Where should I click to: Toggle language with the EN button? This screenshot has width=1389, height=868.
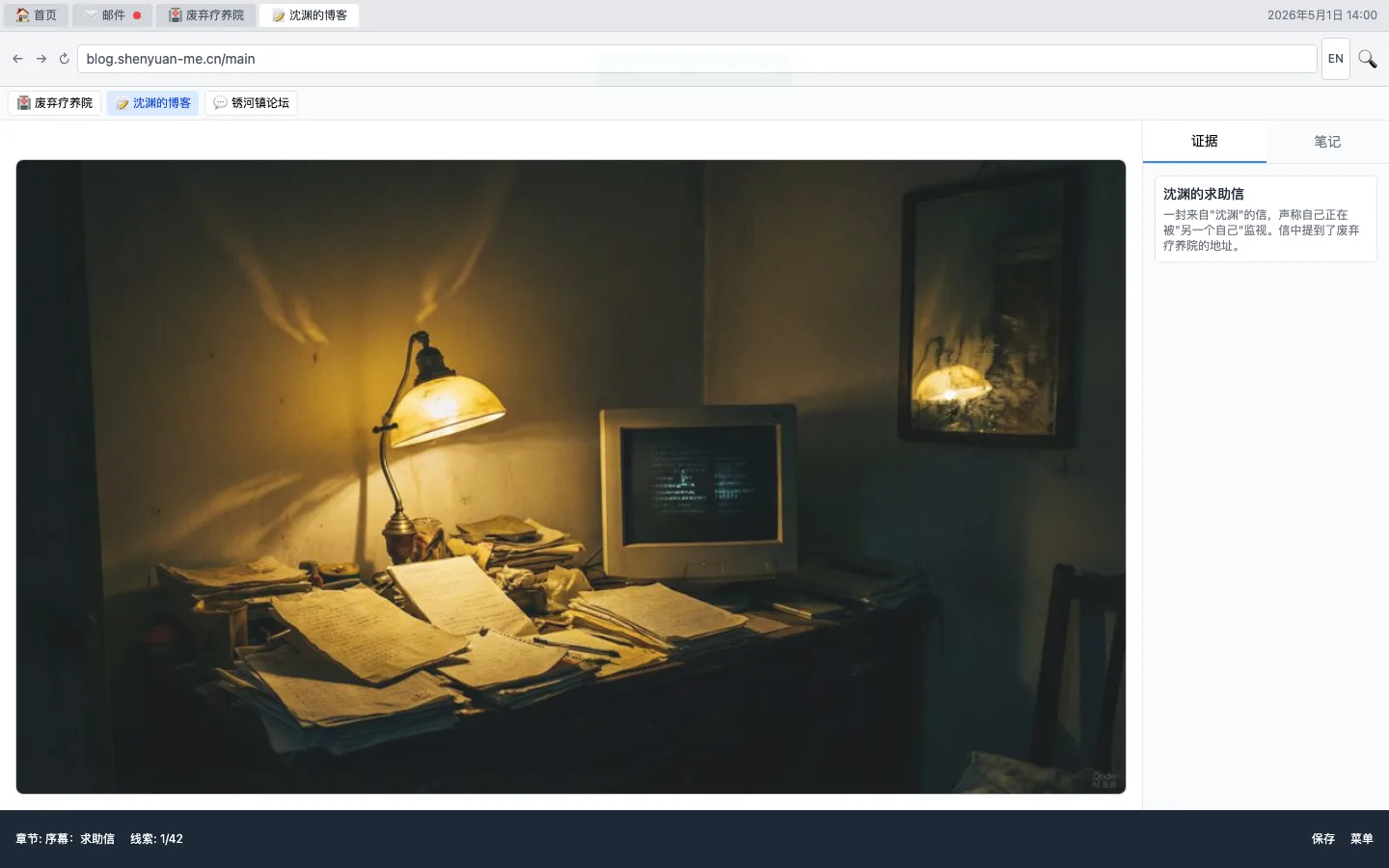click(x=1335, y=59)
